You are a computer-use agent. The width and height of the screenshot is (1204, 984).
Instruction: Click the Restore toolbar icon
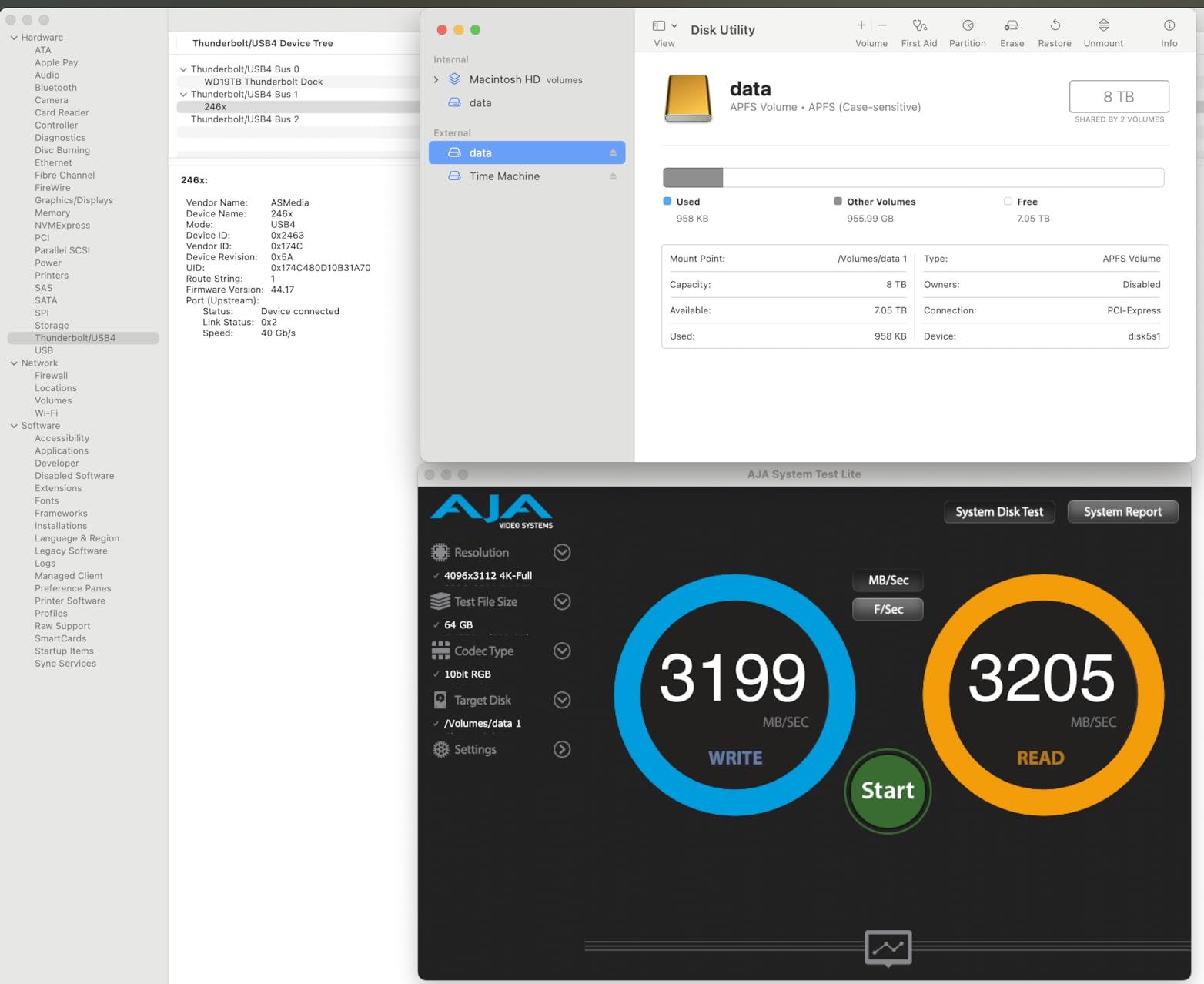coord(1055,25)
